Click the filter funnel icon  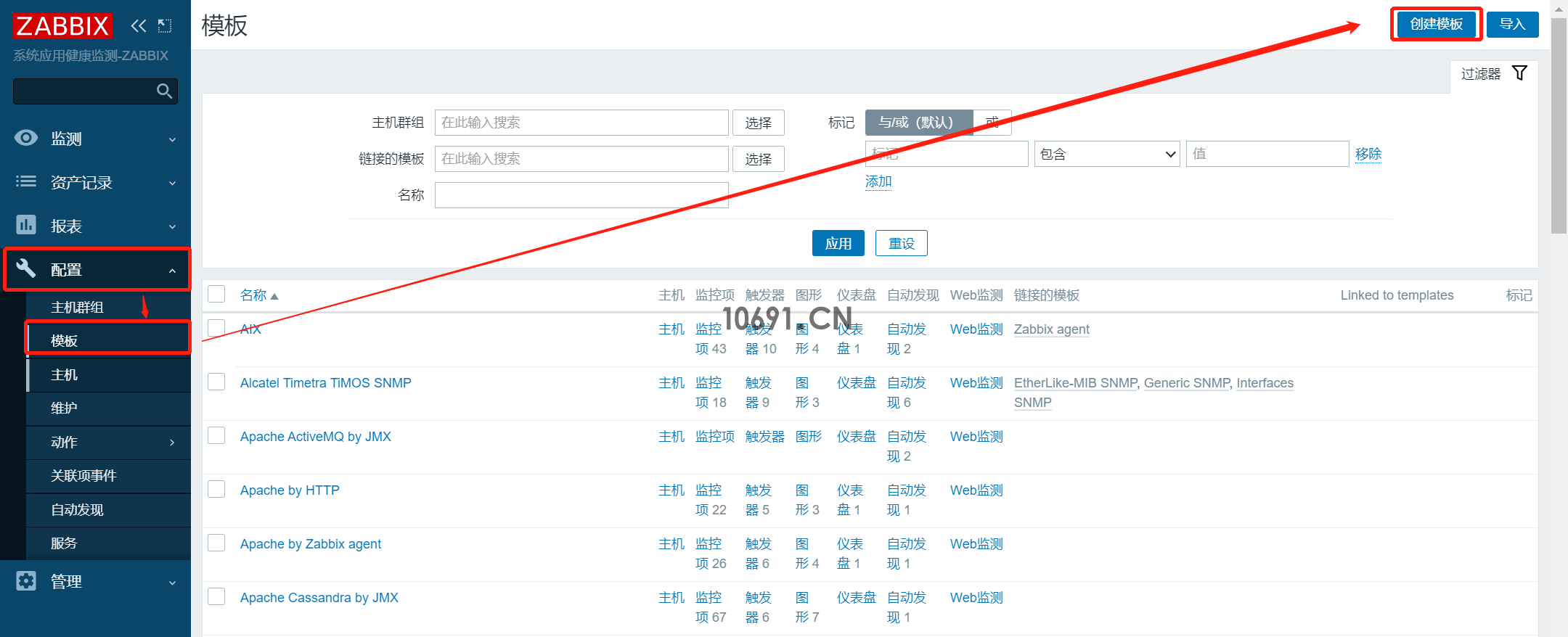pos(1519,73)
